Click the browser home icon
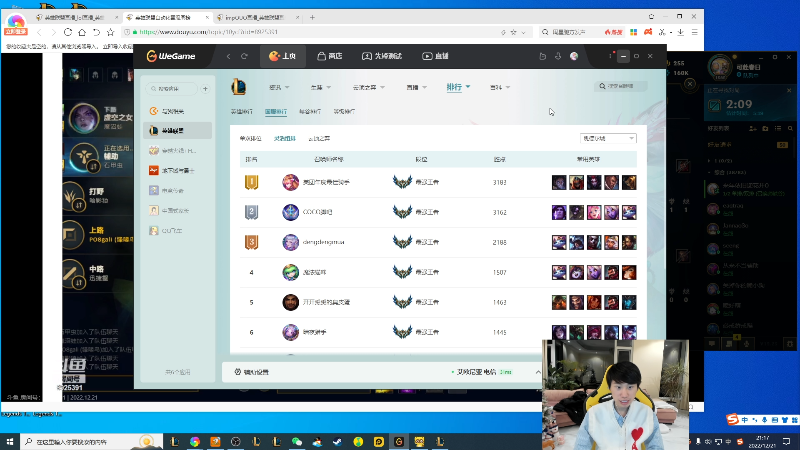This screenshot has height=450, width=800. coord(82,32)
